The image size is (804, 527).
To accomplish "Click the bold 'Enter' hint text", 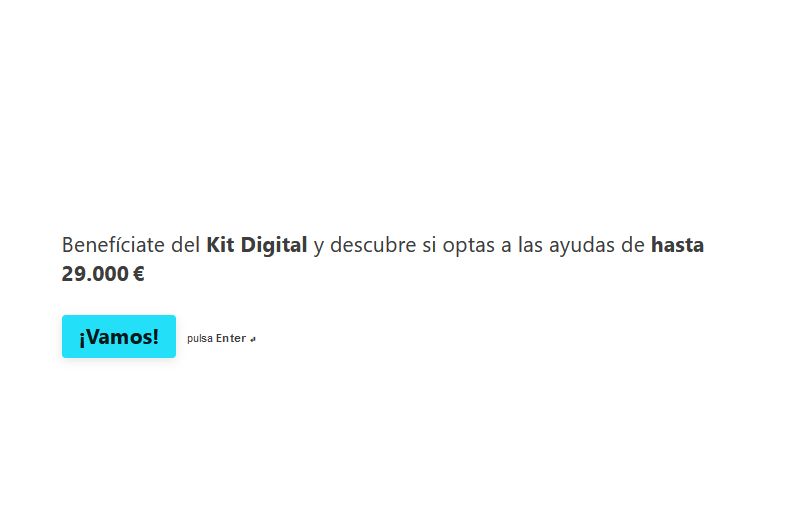I will click(x=231, y=338).
